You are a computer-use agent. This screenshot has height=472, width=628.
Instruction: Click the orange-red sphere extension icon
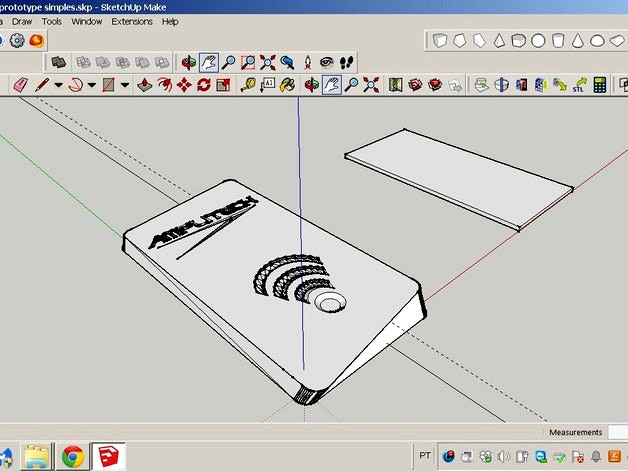coord(36,40)
